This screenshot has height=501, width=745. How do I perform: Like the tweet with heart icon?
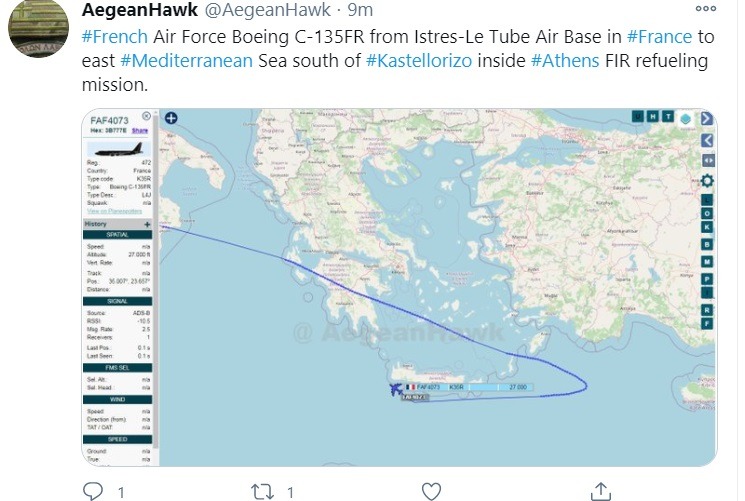[431, 491]
